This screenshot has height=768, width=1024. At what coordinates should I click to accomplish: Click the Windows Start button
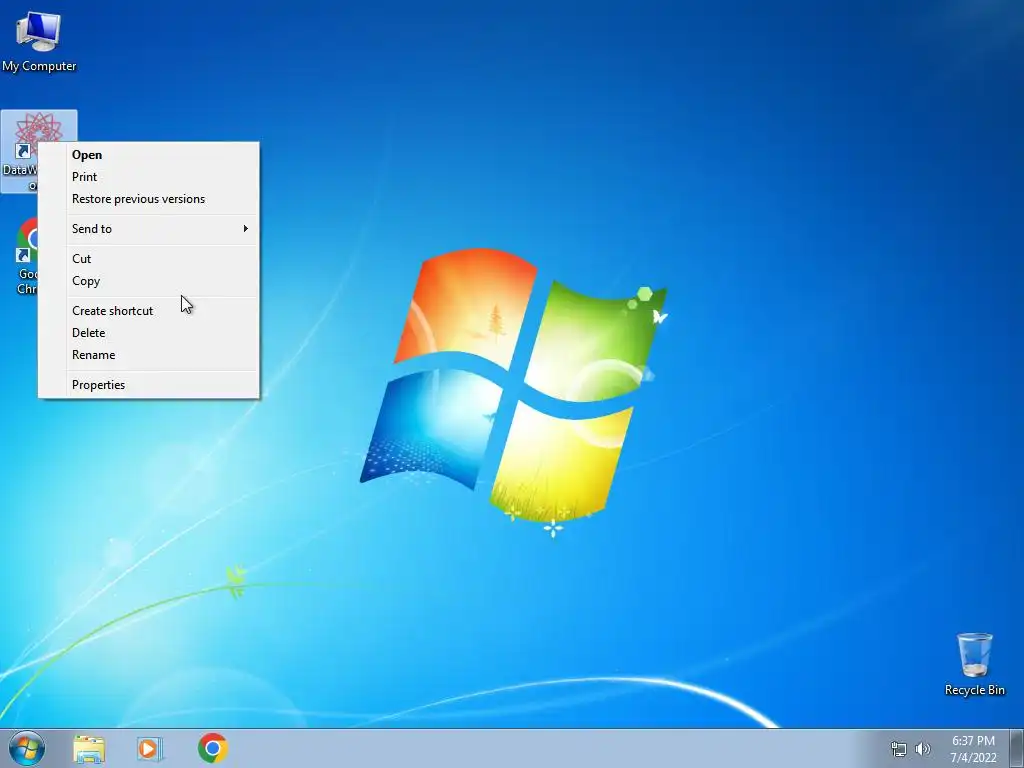(x=27, y=748)
